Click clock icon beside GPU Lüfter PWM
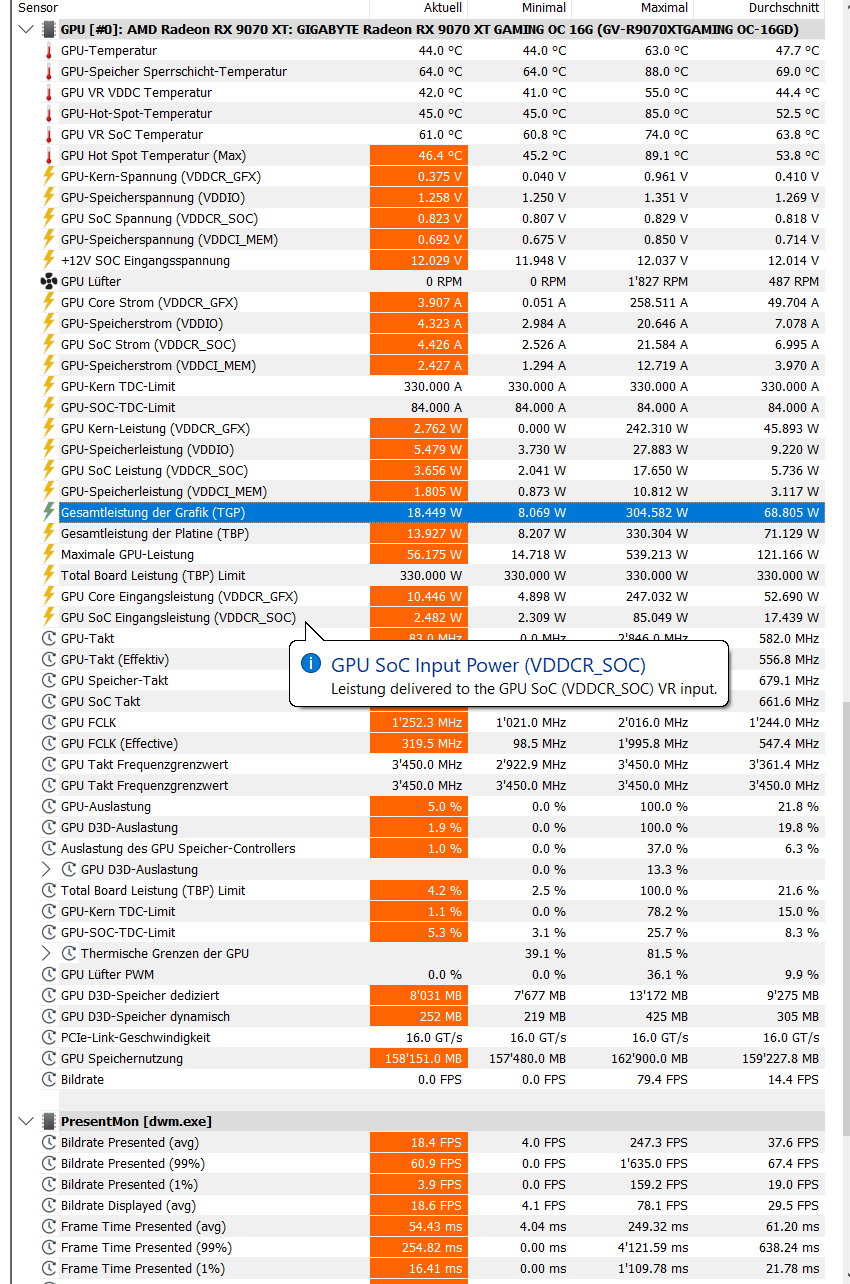Screen dimensions: 850x1284 [48, 974]
